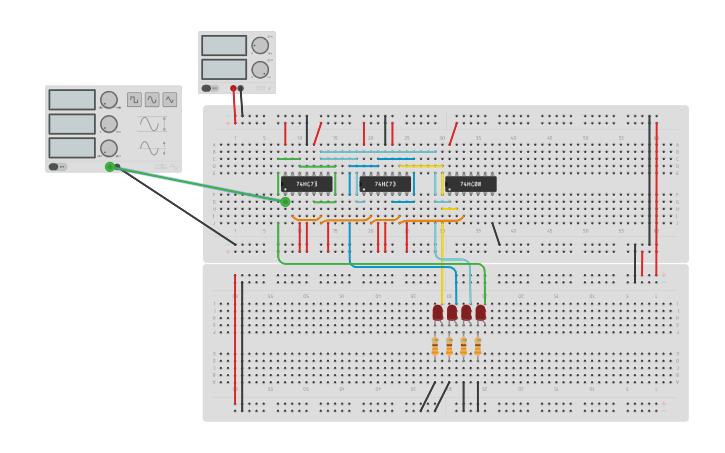Toggle the power supply on/off switch

210,88
